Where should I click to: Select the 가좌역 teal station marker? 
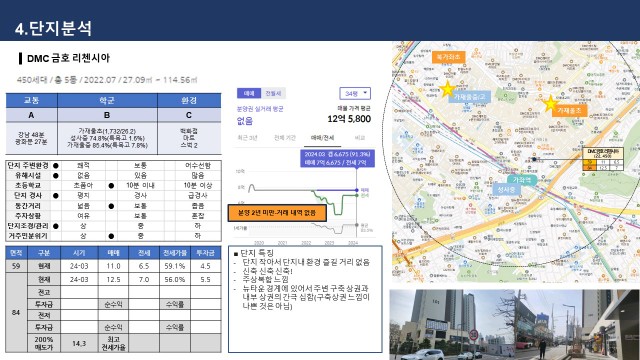522,180
